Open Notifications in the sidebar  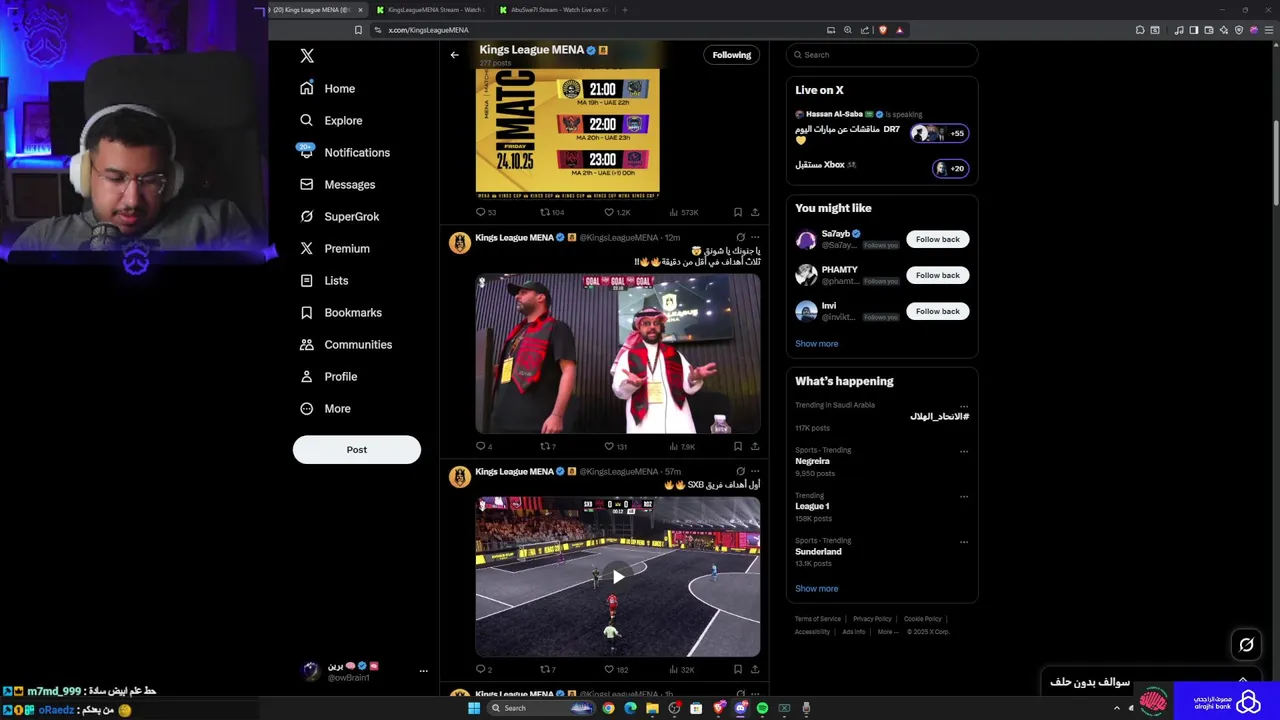pyautogui.click(x=344, y=153)
